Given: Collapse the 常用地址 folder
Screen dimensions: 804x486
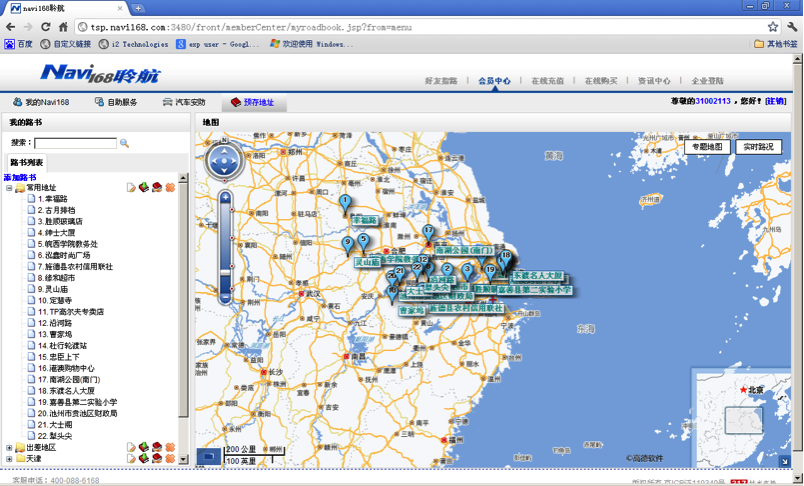Looking at the screenshot, I should click(x=9, y=188).
